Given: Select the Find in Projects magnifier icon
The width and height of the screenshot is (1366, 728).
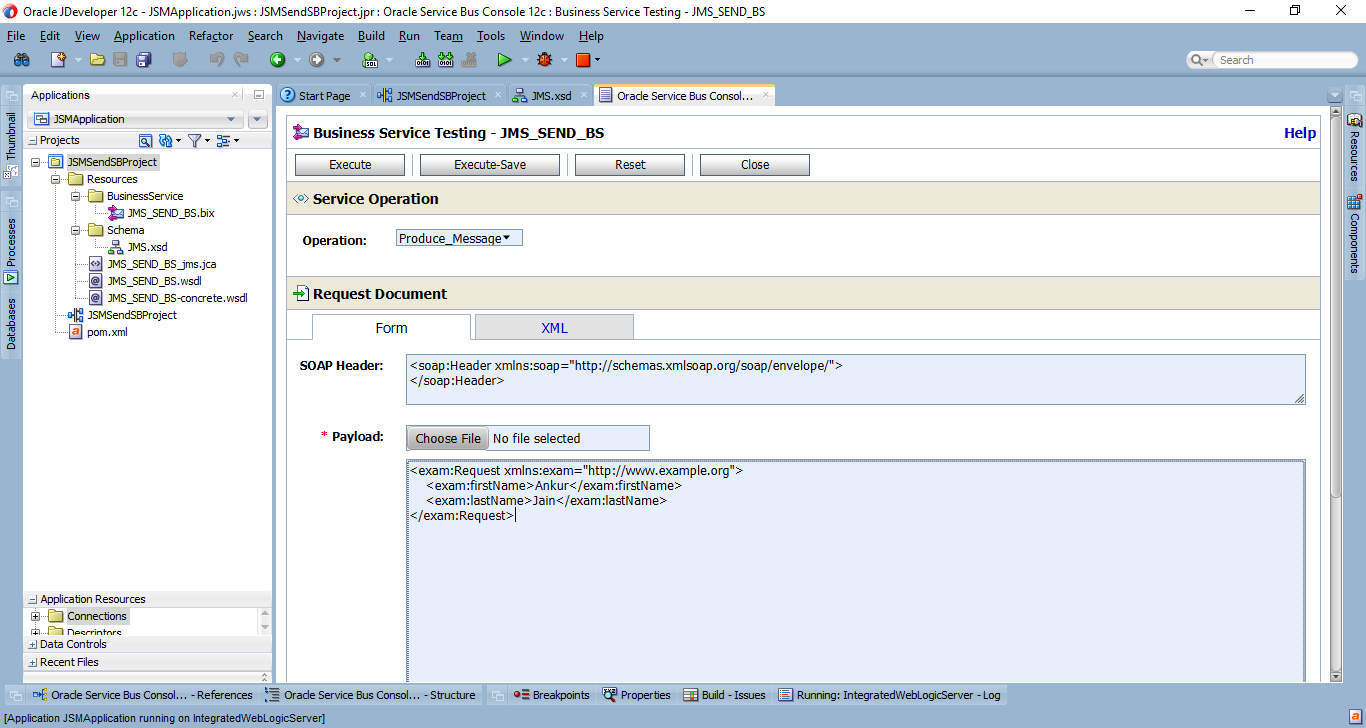Looking at the screenshot, I should [x=146, y=141].
